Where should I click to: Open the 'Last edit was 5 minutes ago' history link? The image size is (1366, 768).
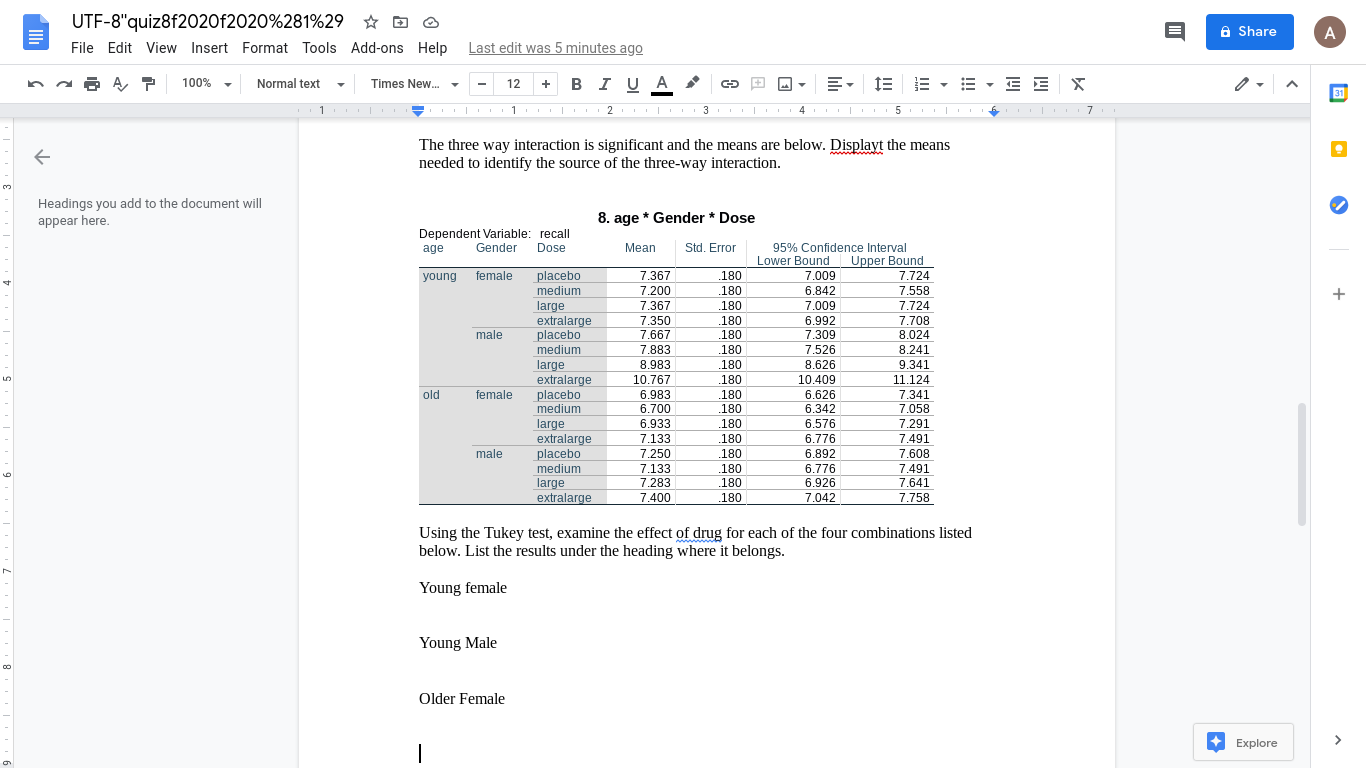click(556, 47)
